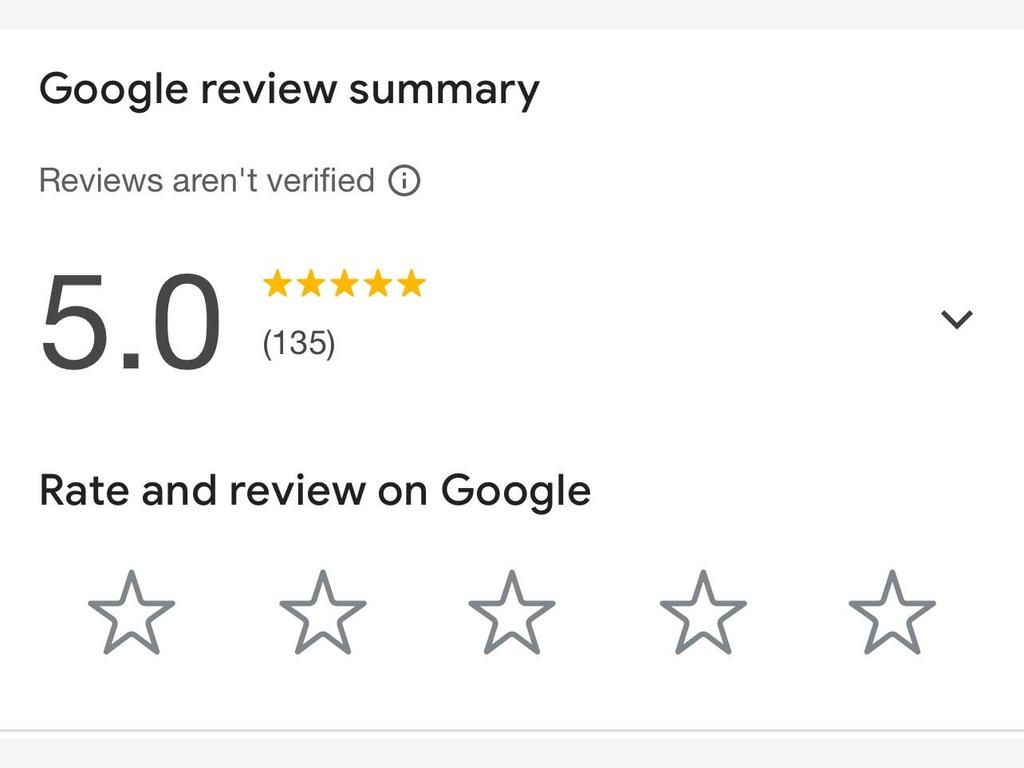Viewport: 1024px width, 768px height.
Task: Rate one star with first outline star
Action: pyautogui.click(x=131, y=613)
